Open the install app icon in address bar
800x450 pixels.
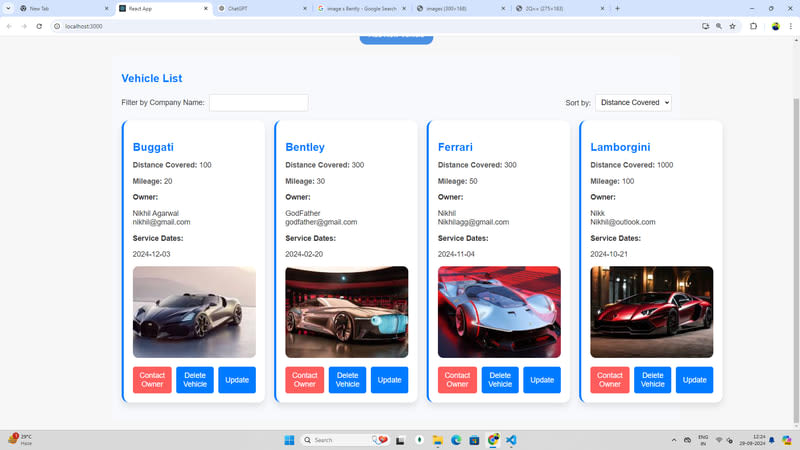click(x=705, y=26)
